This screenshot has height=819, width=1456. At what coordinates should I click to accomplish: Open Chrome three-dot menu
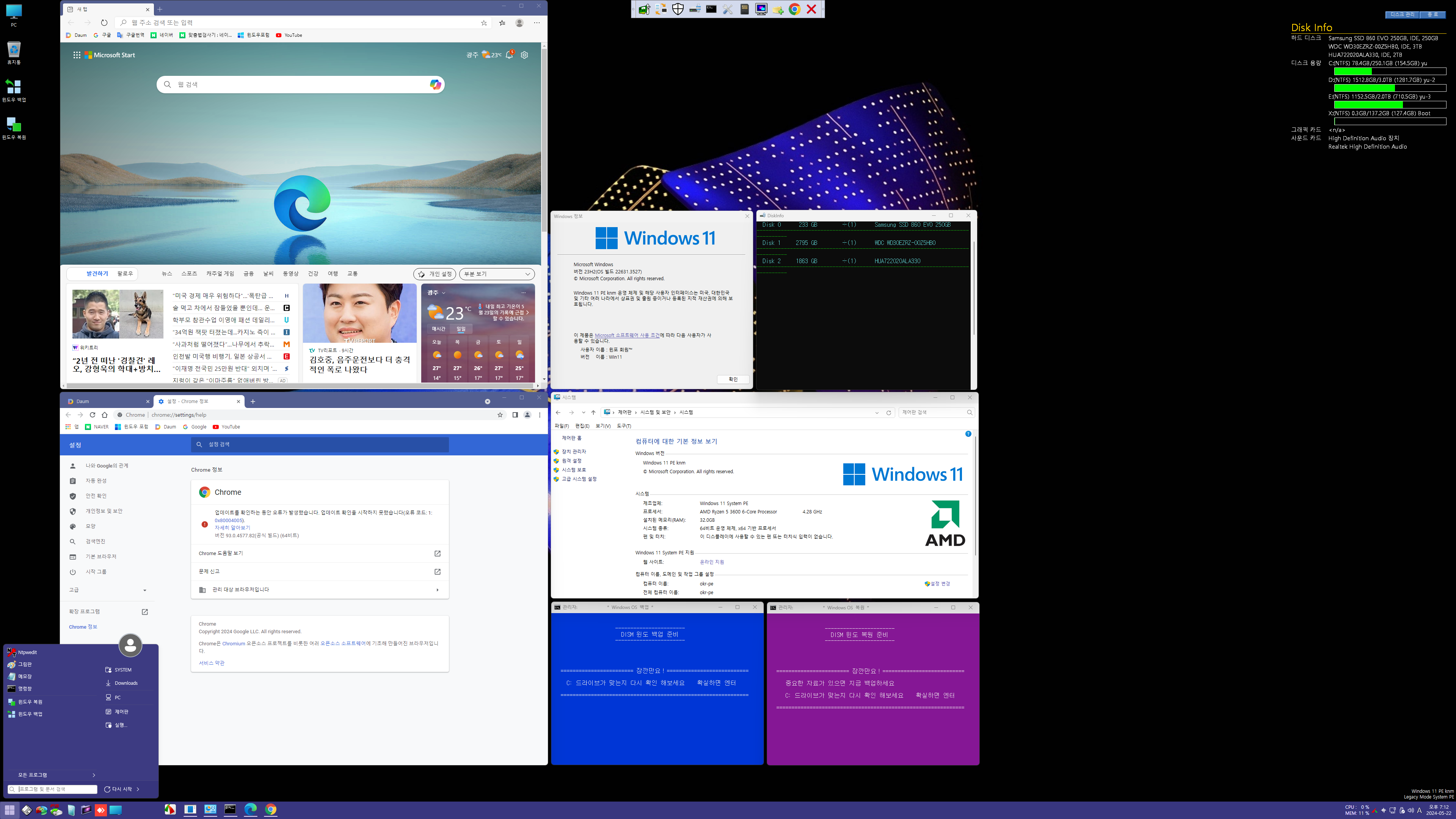pos(540,415)
